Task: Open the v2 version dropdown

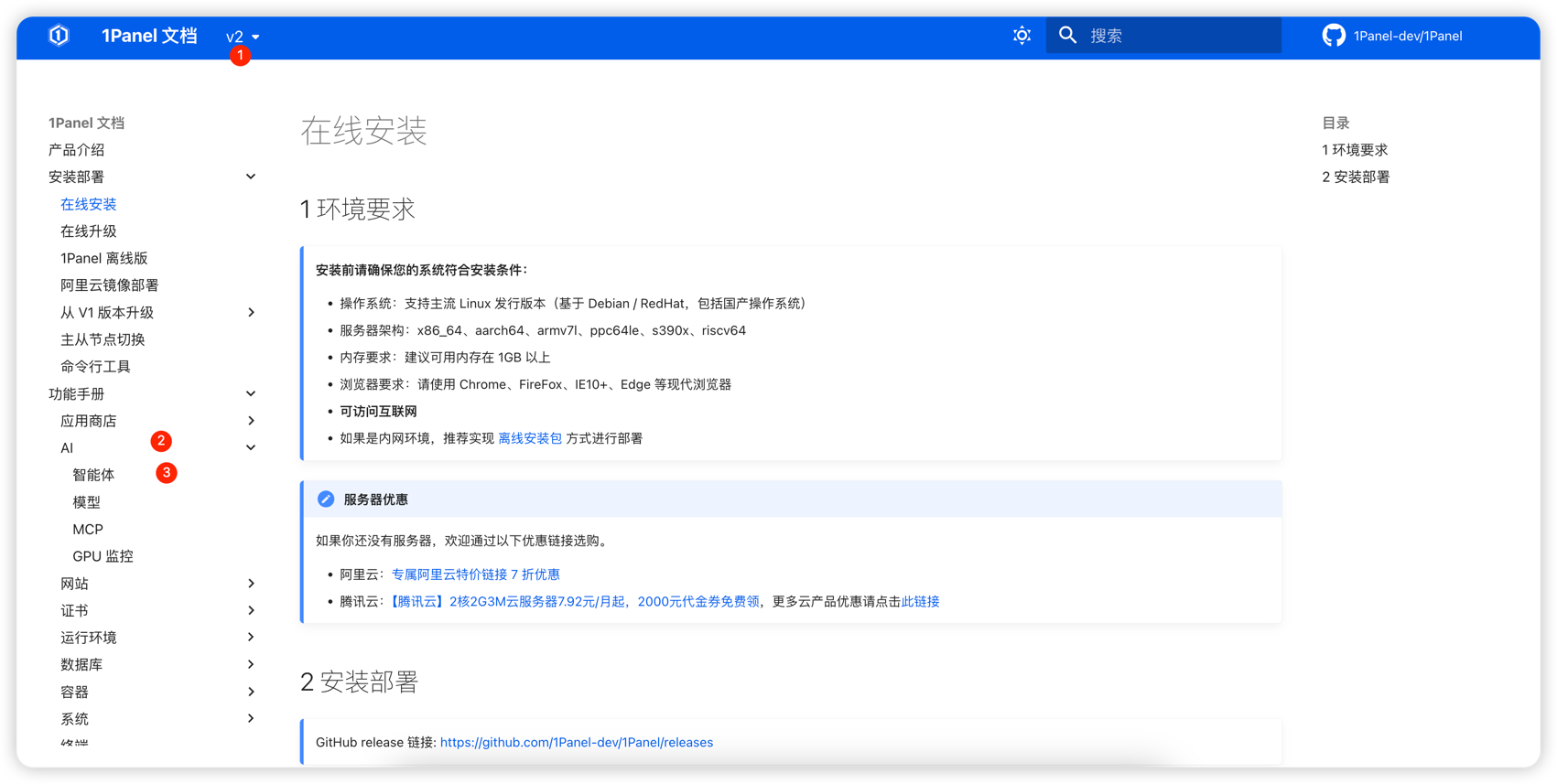Action: tap(243, 37)
